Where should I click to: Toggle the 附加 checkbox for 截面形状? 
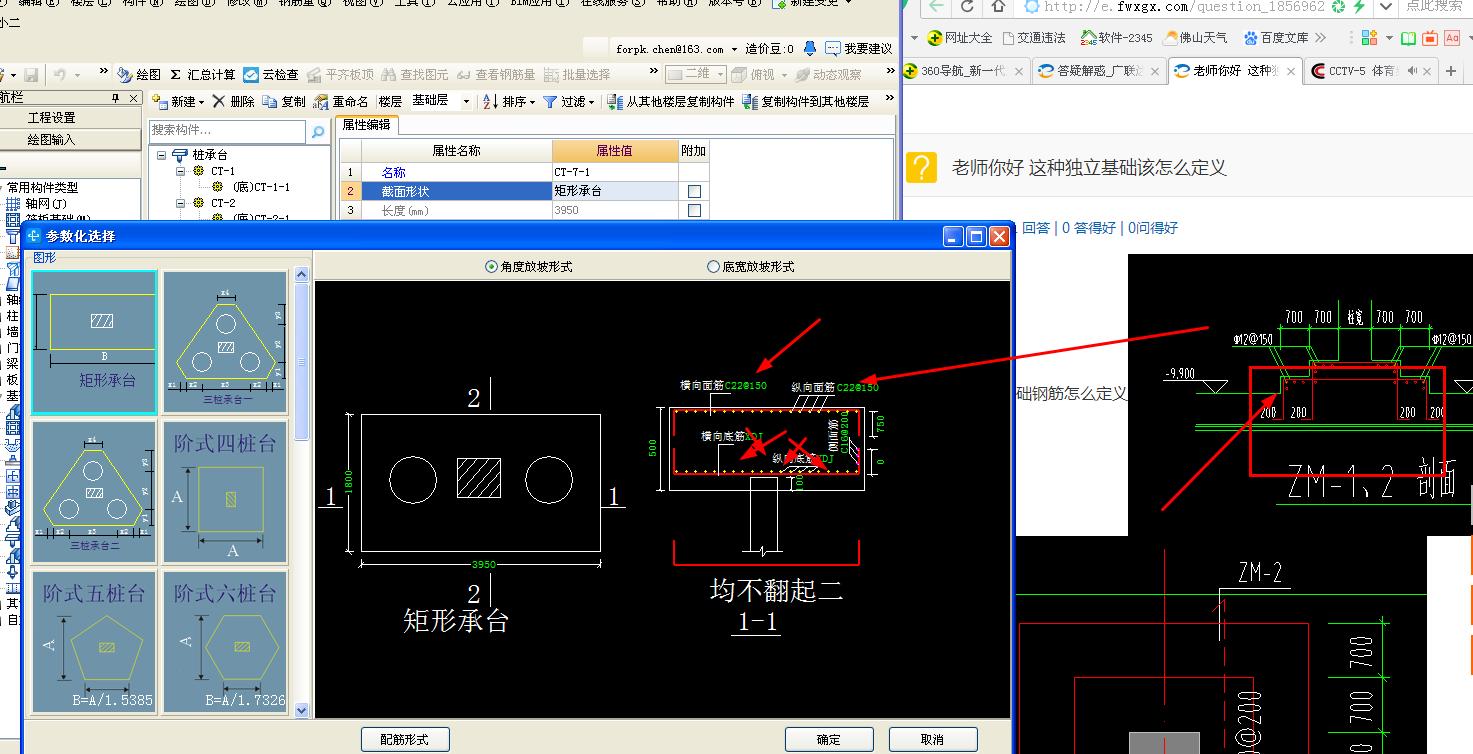click(694, 191)
